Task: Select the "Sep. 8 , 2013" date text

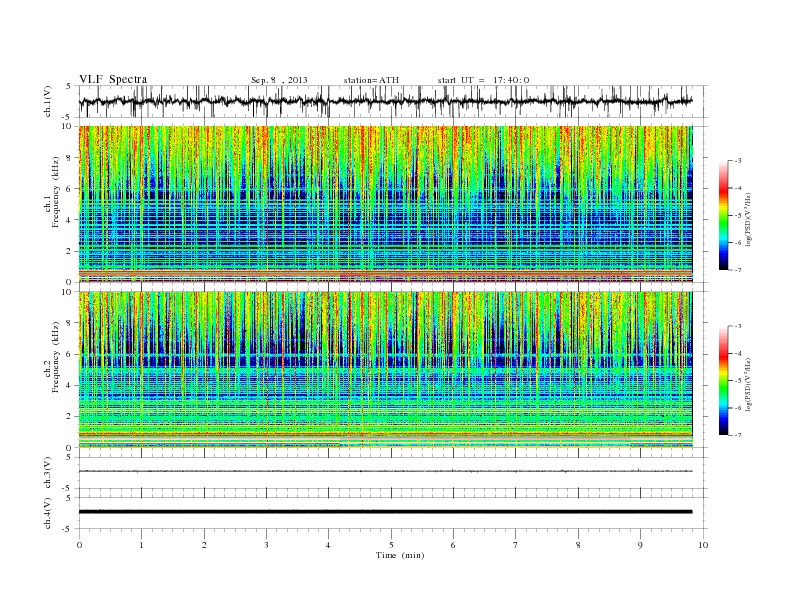Action: pyautogui.click(x=279, y=80)
